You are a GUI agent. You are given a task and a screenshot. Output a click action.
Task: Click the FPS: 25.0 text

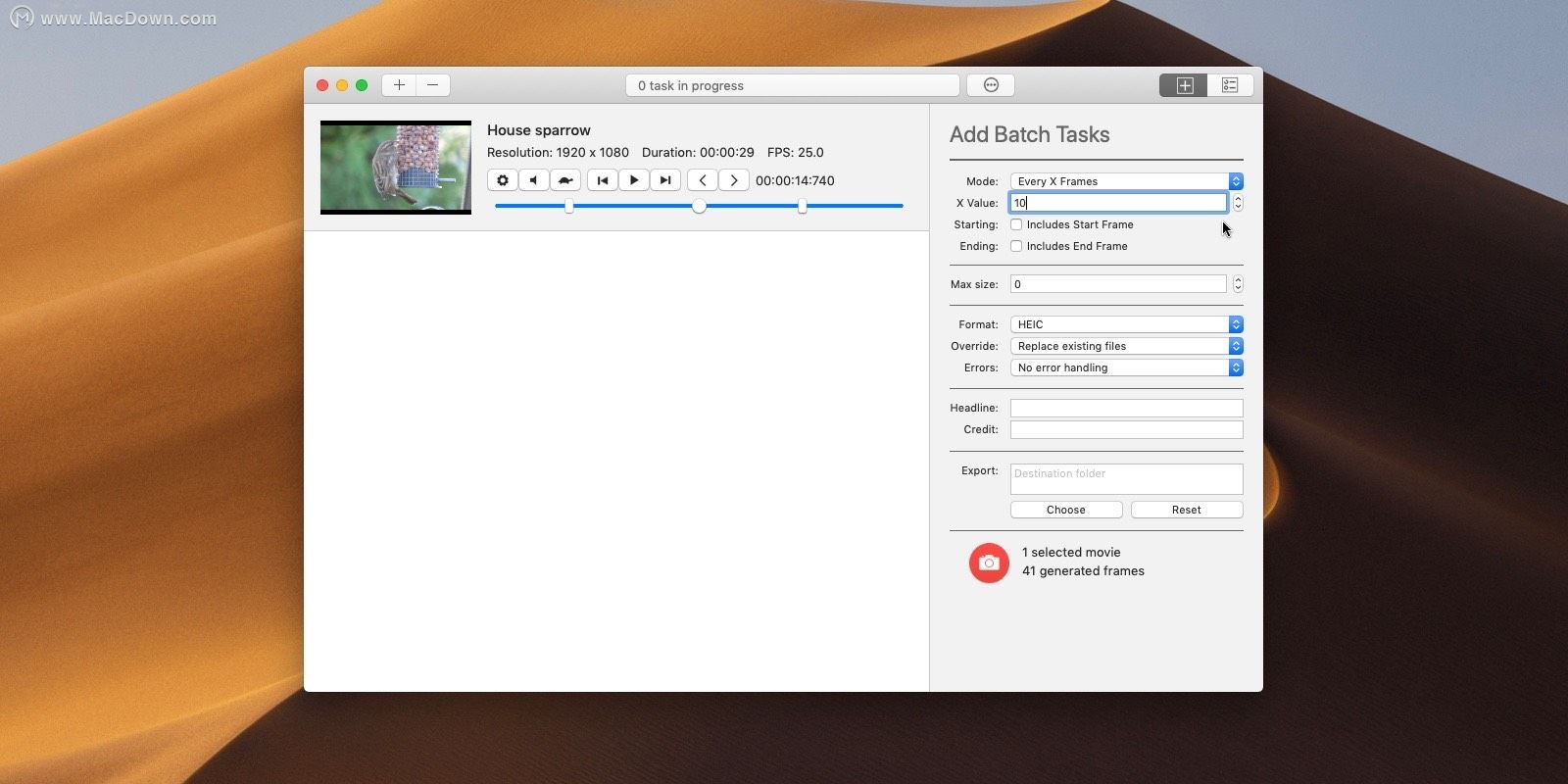(796, 152)
